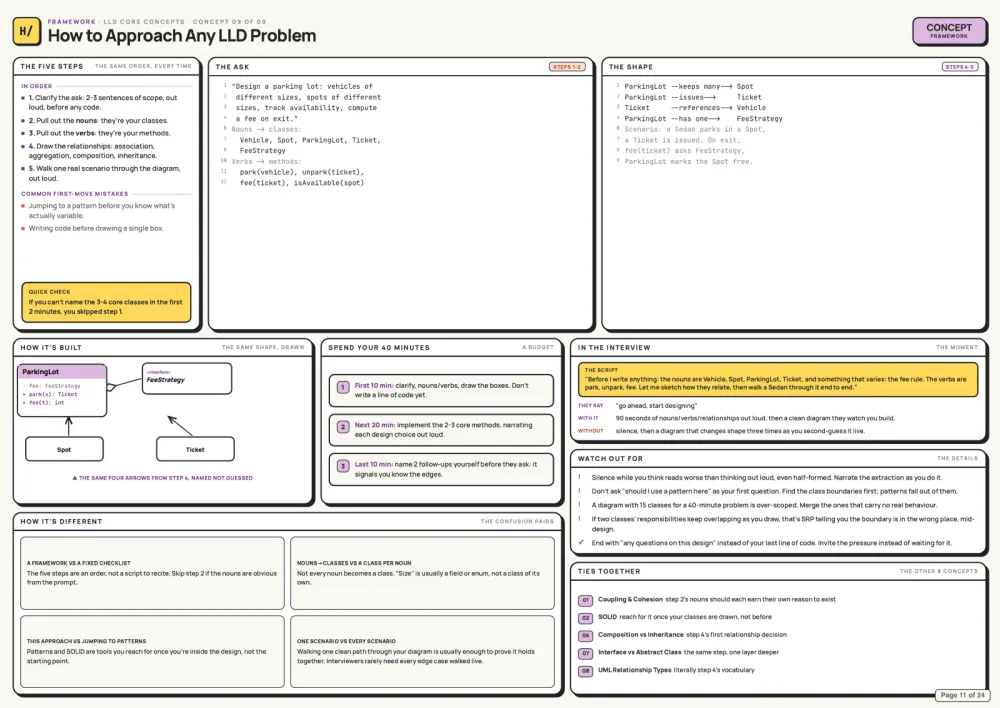Click 'UML Relationship Types' text

click(x=635, y=670)
